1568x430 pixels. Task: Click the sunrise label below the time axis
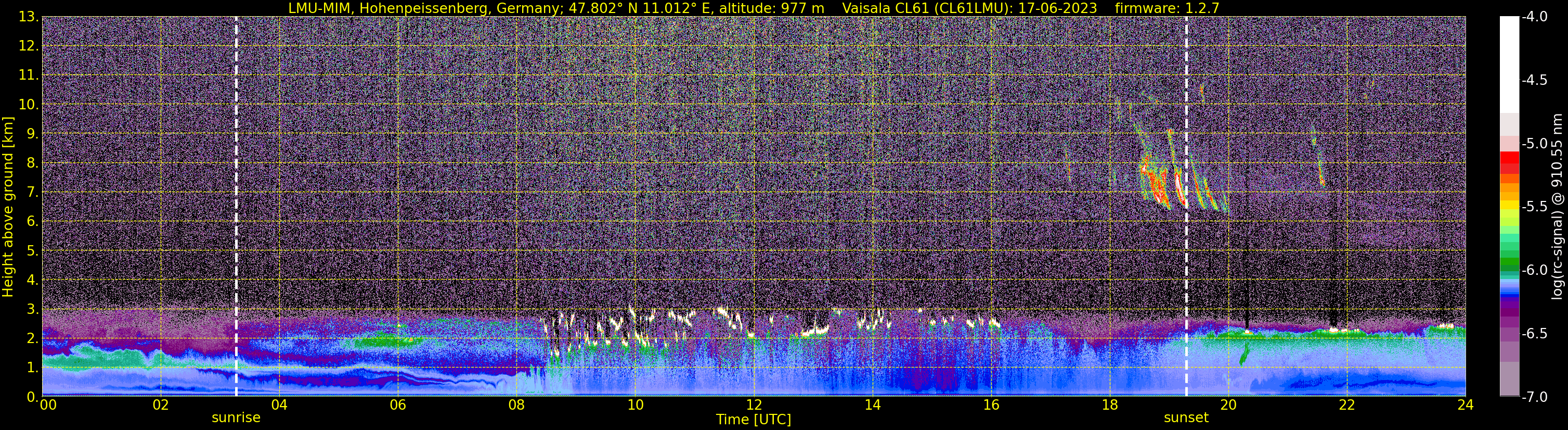coord(236,418)
